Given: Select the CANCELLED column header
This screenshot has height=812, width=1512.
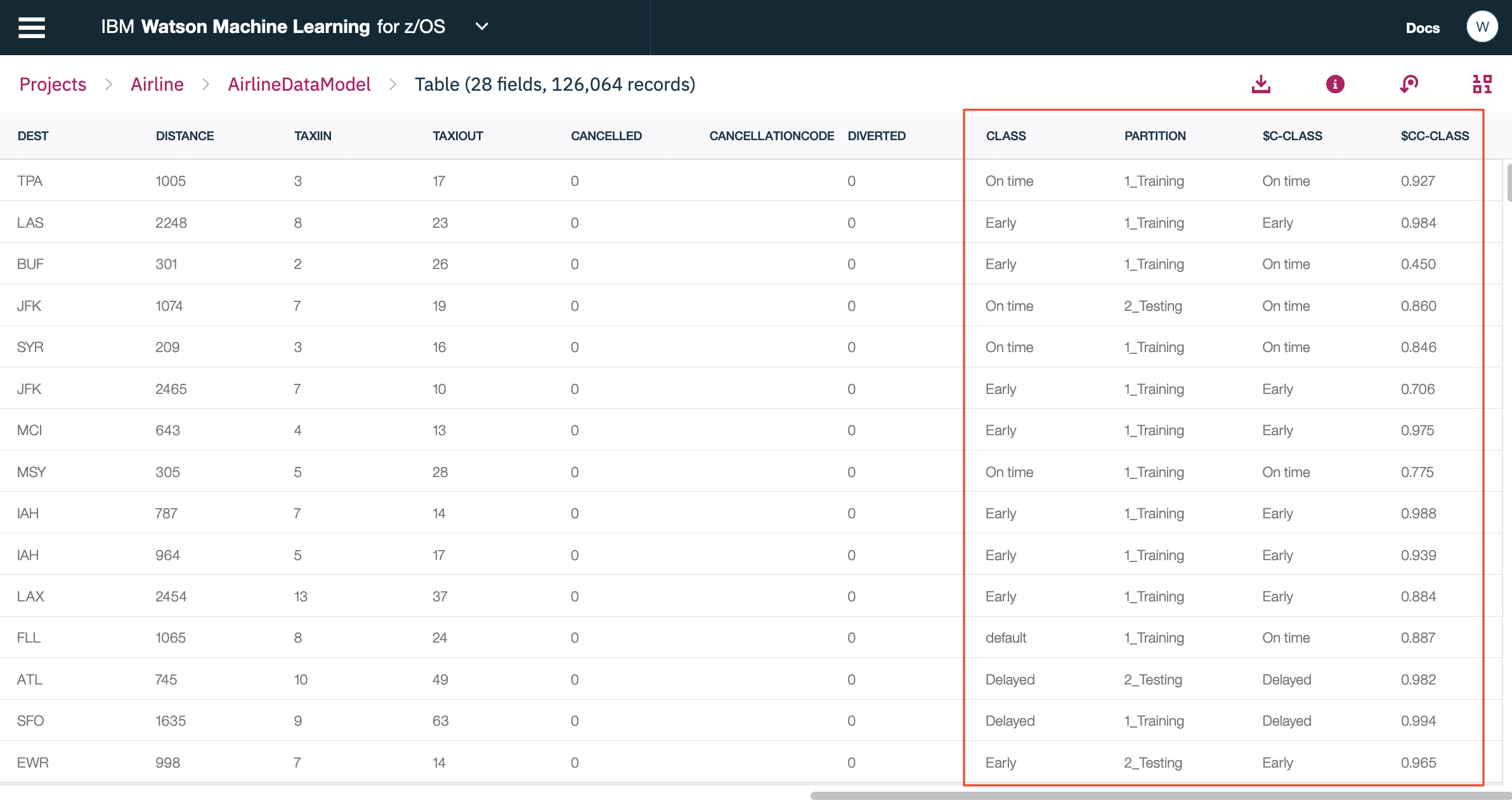Looking at the screenshot, I should point(606,136).
